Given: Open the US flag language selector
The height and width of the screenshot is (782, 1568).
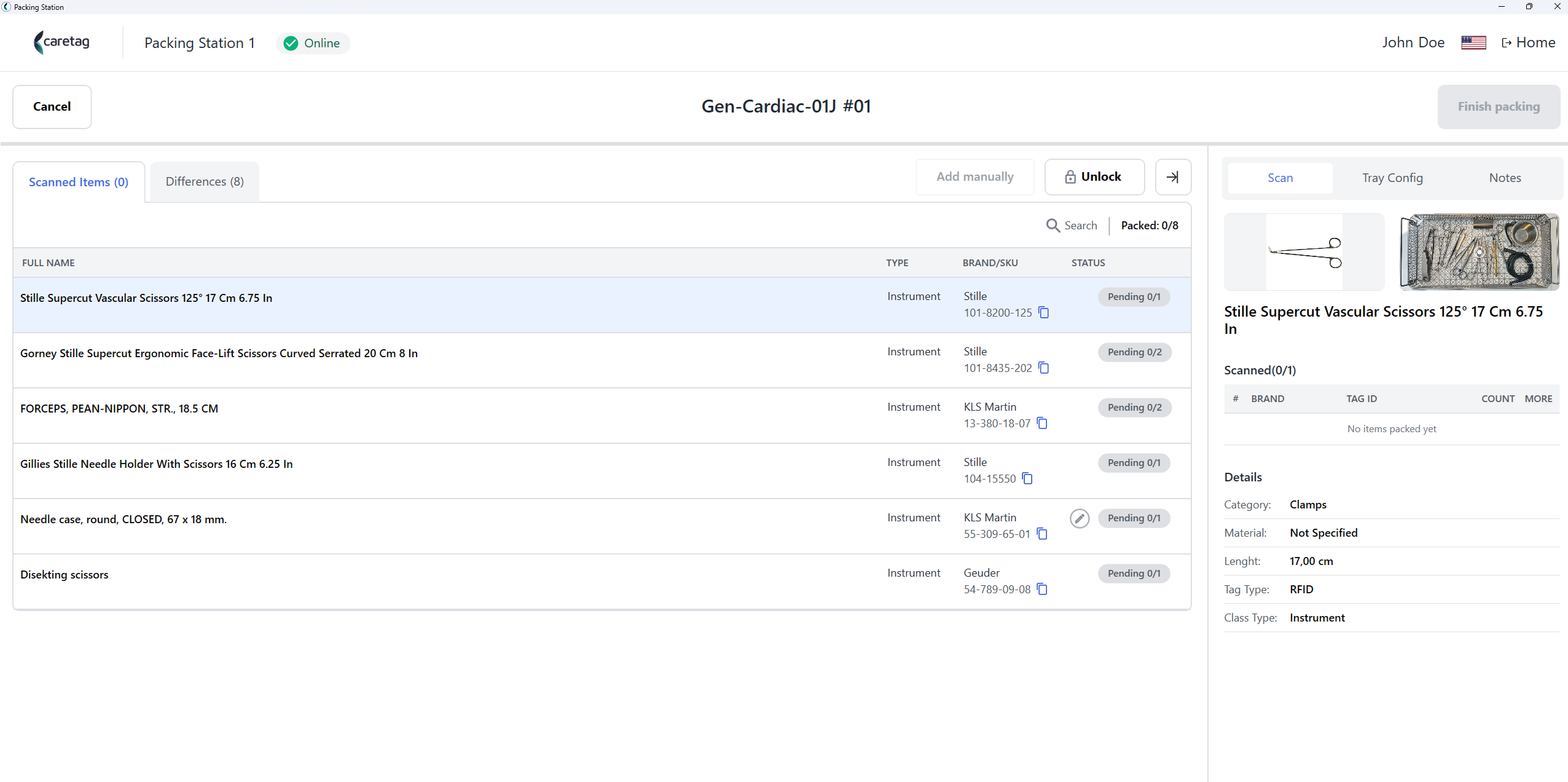Looking at the screenshot, I should point(1473,42).
